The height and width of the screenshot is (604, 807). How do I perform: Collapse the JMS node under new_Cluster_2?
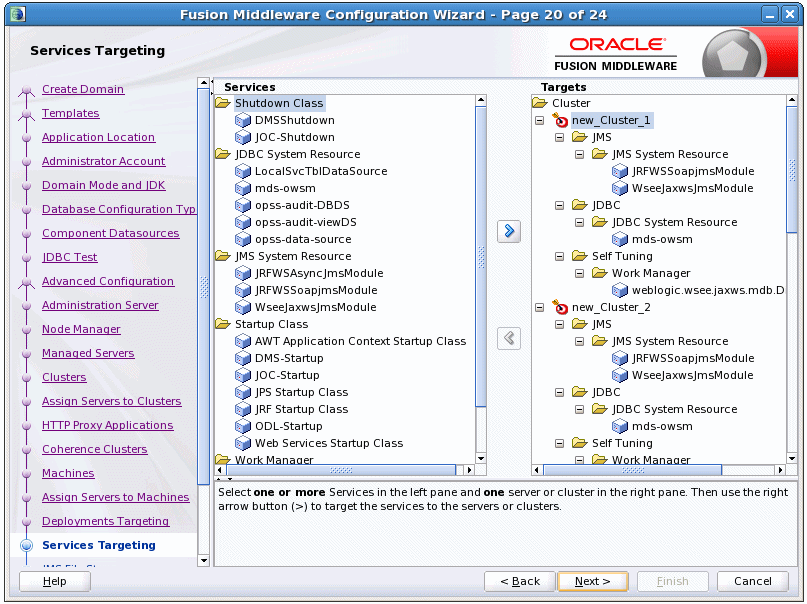(559, 324)
